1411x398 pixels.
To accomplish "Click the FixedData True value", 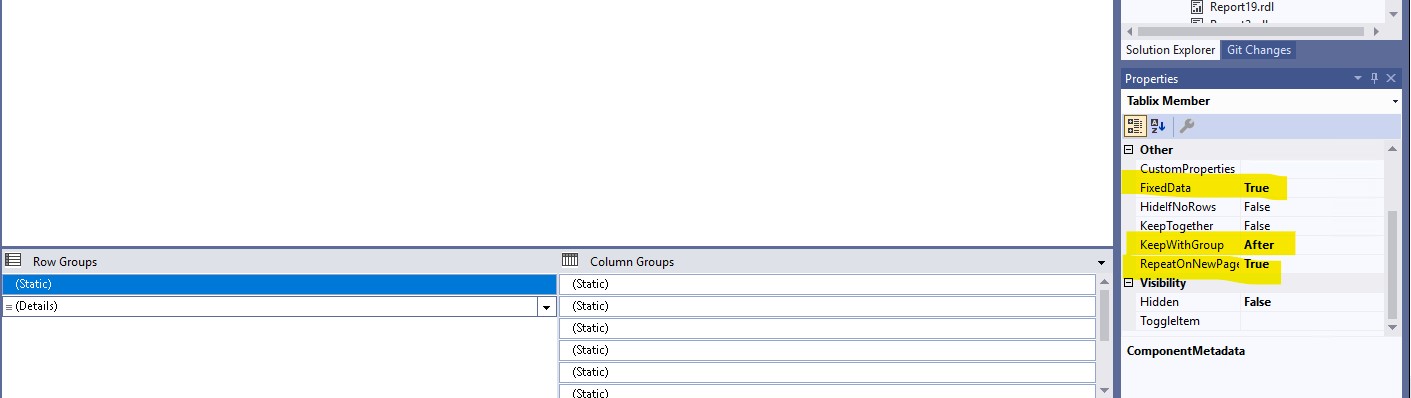I will click(x=1256, y=188).
